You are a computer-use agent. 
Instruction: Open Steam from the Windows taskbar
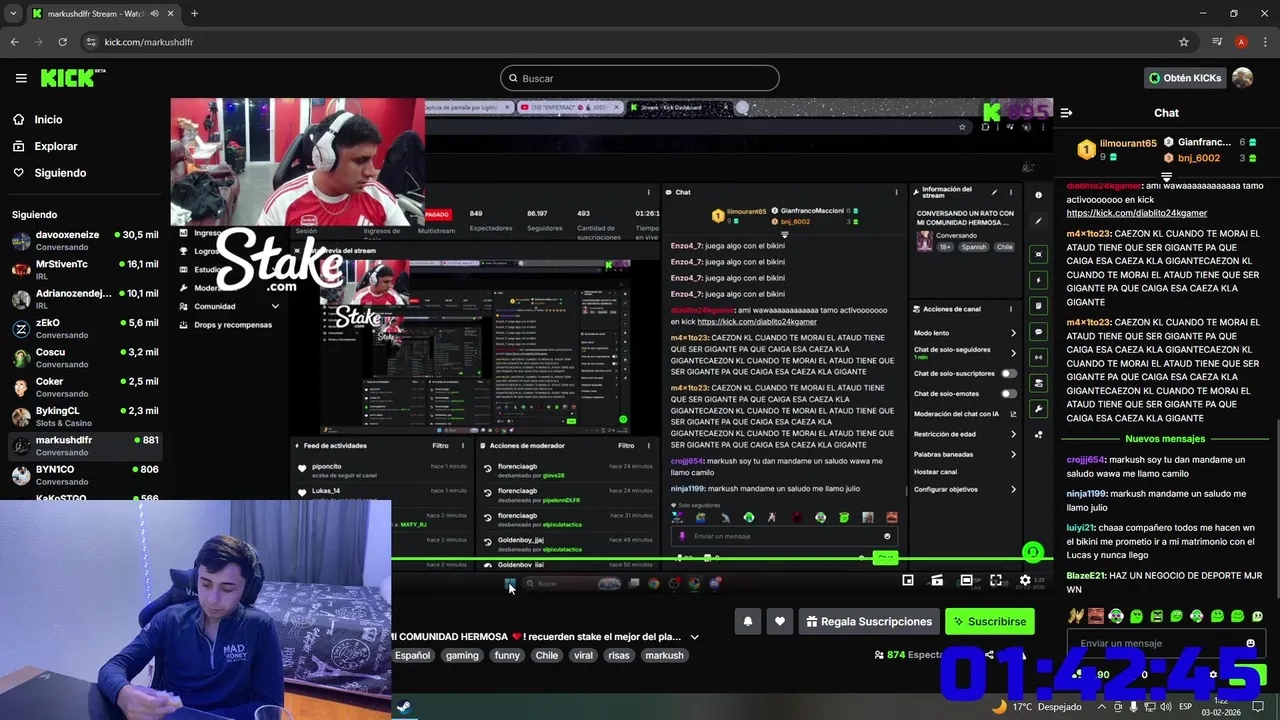[x=403, y=706]
